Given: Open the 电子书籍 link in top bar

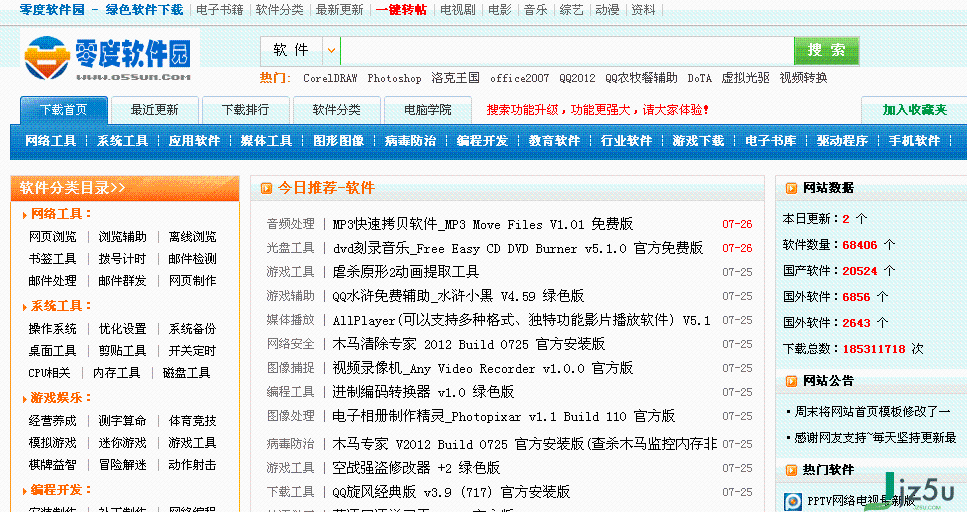Looking at the screenshot, I should coord(220,10).
